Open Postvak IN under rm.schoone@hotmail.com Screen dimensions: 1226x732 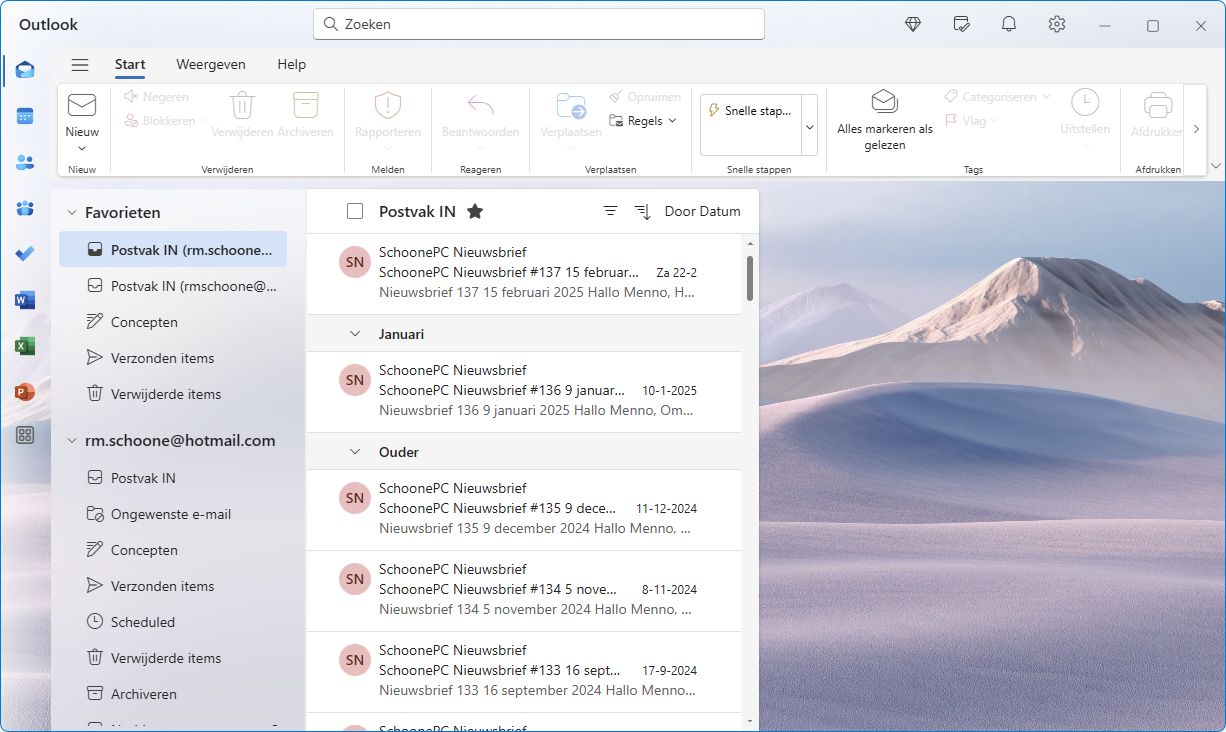click(x=173, y=478)
